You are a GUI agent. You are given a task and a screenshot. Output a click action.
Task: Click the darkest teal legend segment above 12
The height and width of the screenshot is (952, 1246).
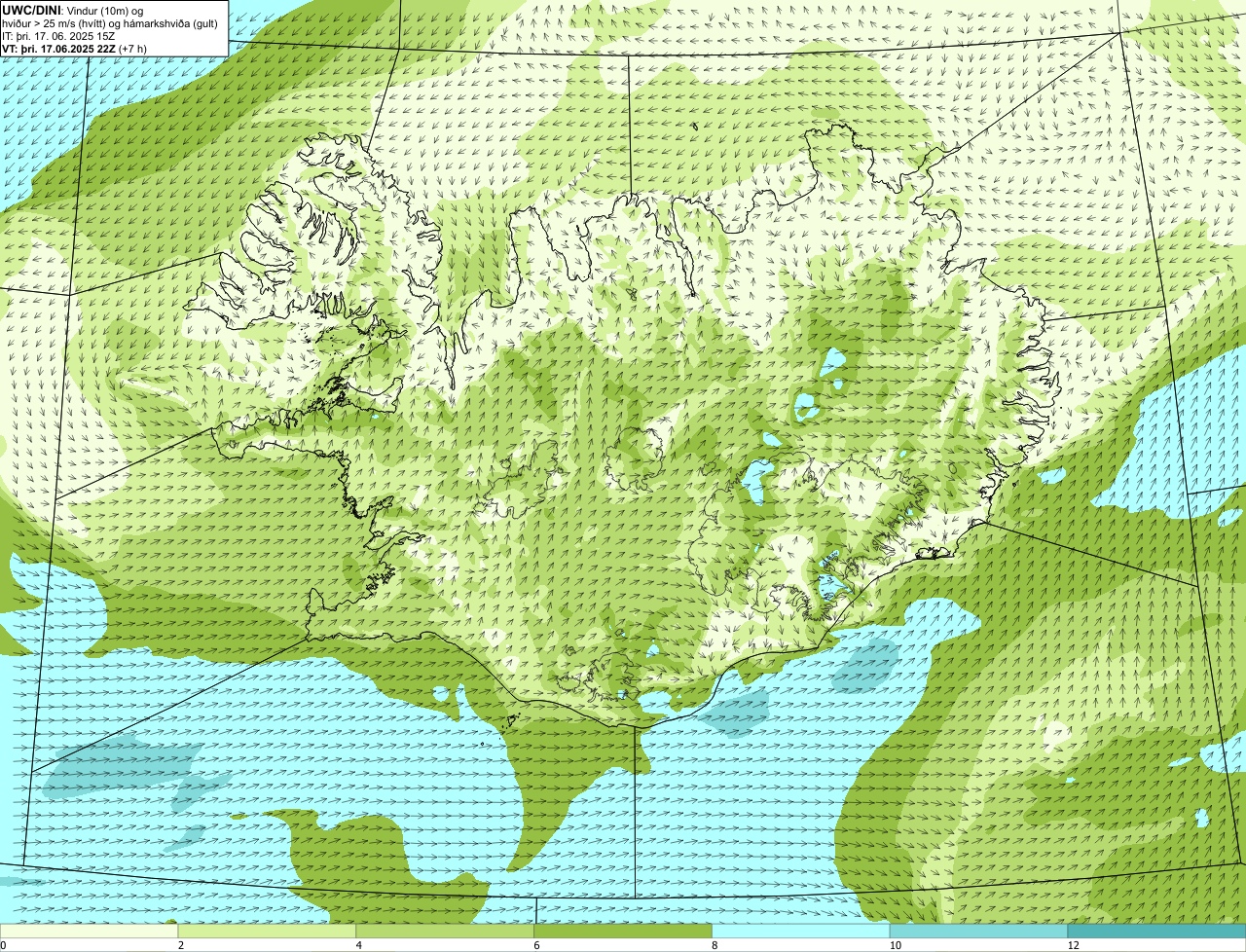click(1157, 931)
